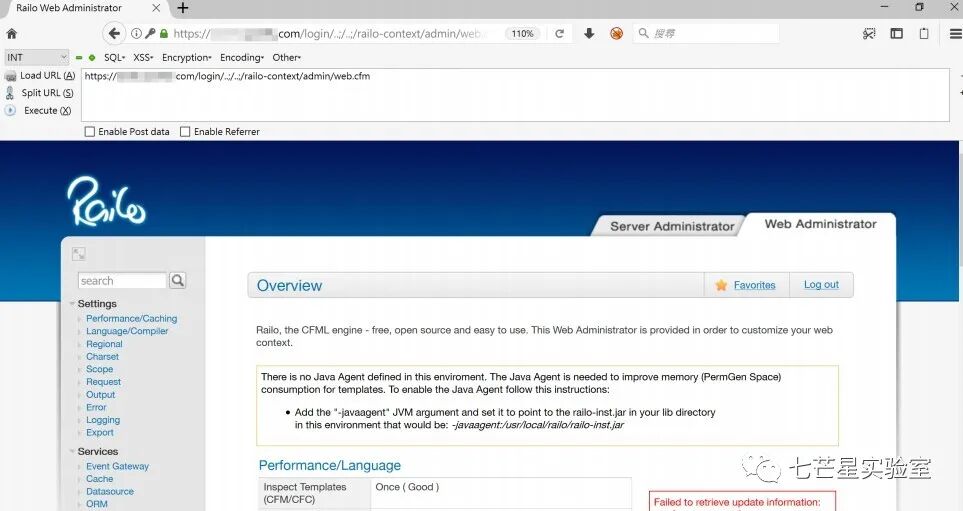
Task: Click the key icon in address bar
Action: coord(150,33)
